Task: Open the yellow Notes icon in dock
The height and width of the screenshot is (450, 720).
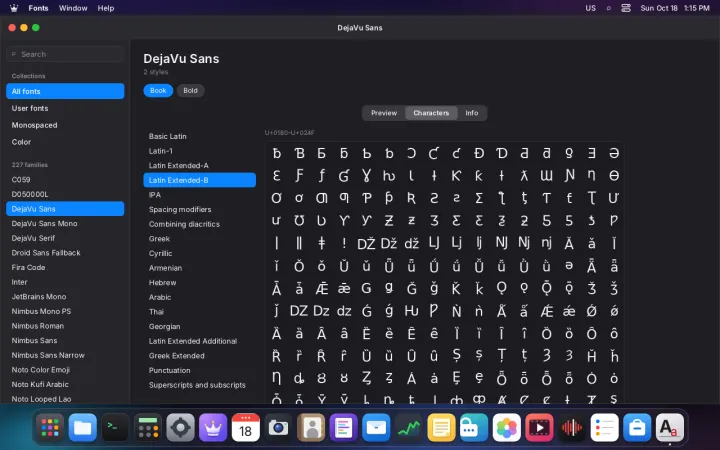Action: (441, 428)
